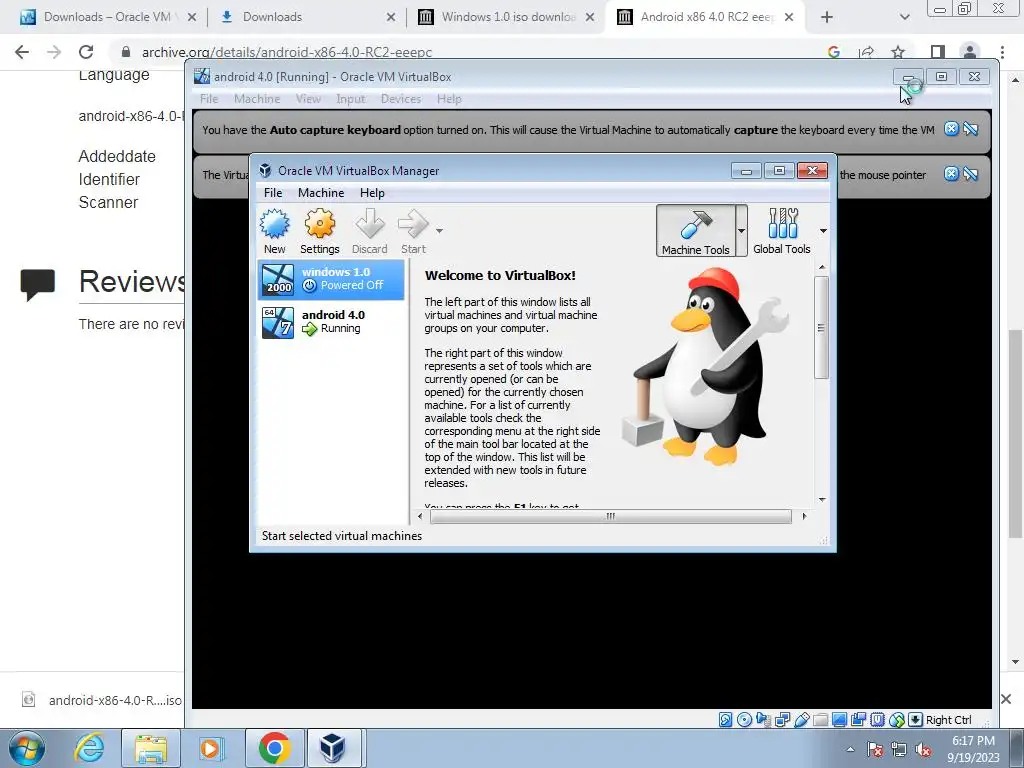Click the Discard toolbar icon
The height and width of the screenshot is (768, 1024).
pyautogui.click(x=370, y=231)
